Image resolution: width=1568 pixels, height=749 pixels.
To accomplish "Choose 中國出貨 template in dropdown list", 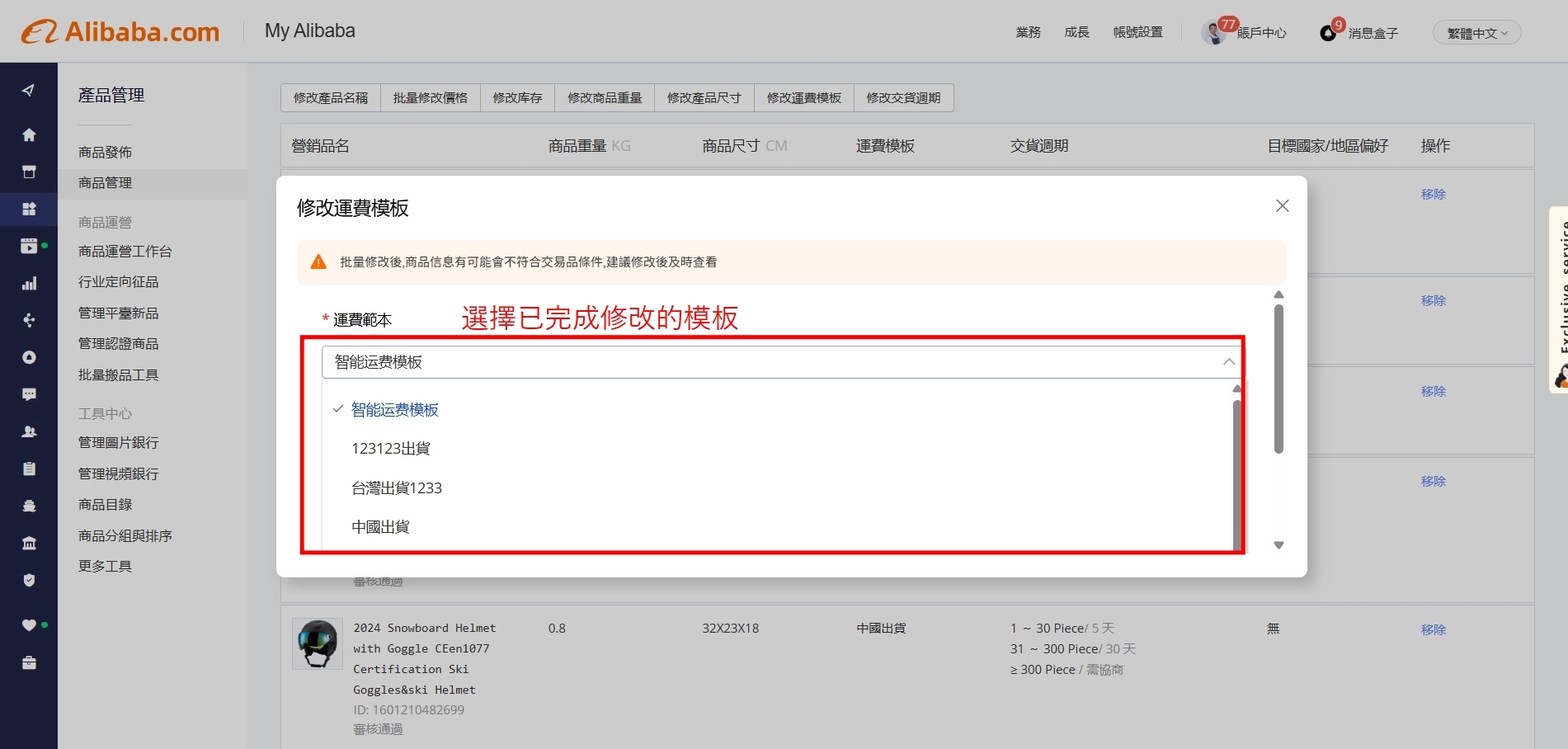I will click(380, 527).
